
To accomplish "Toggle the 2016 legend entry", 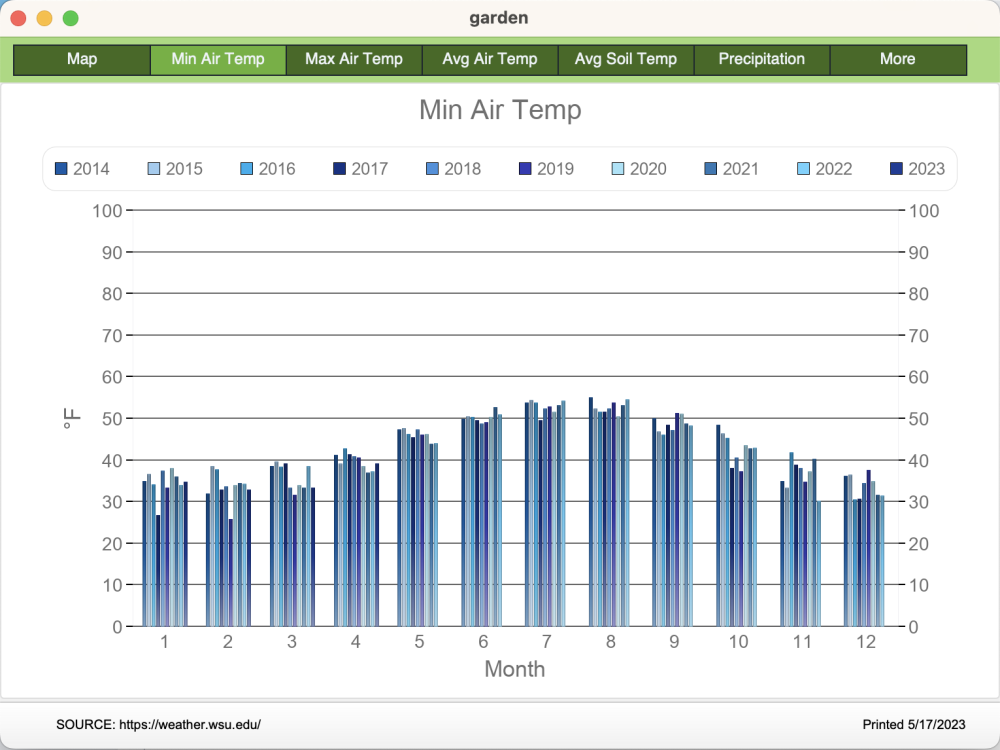I will tap(268, 169).
